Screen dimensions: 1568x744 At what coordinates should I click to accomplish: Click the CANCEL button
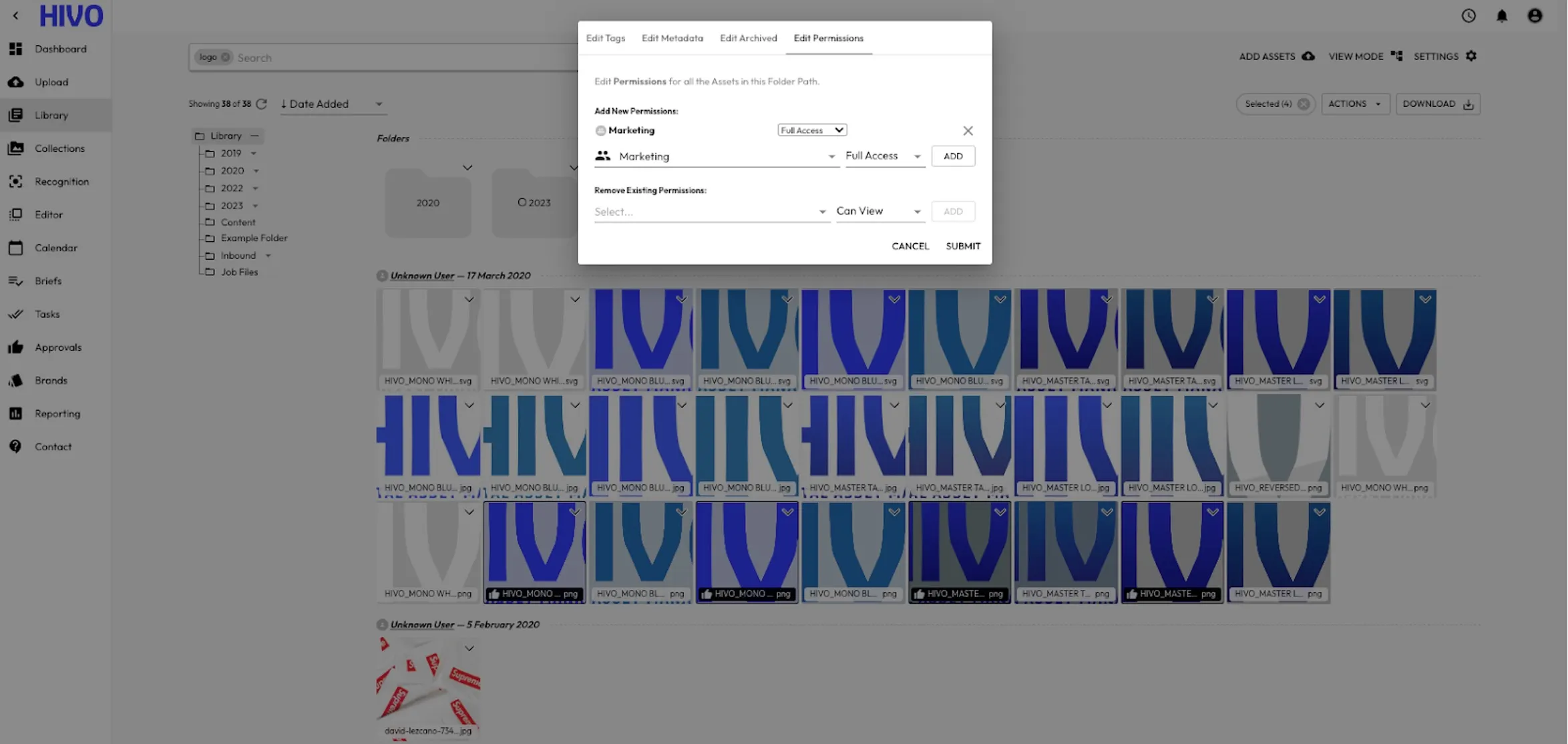pyautogui.click(x=910, y=246)
